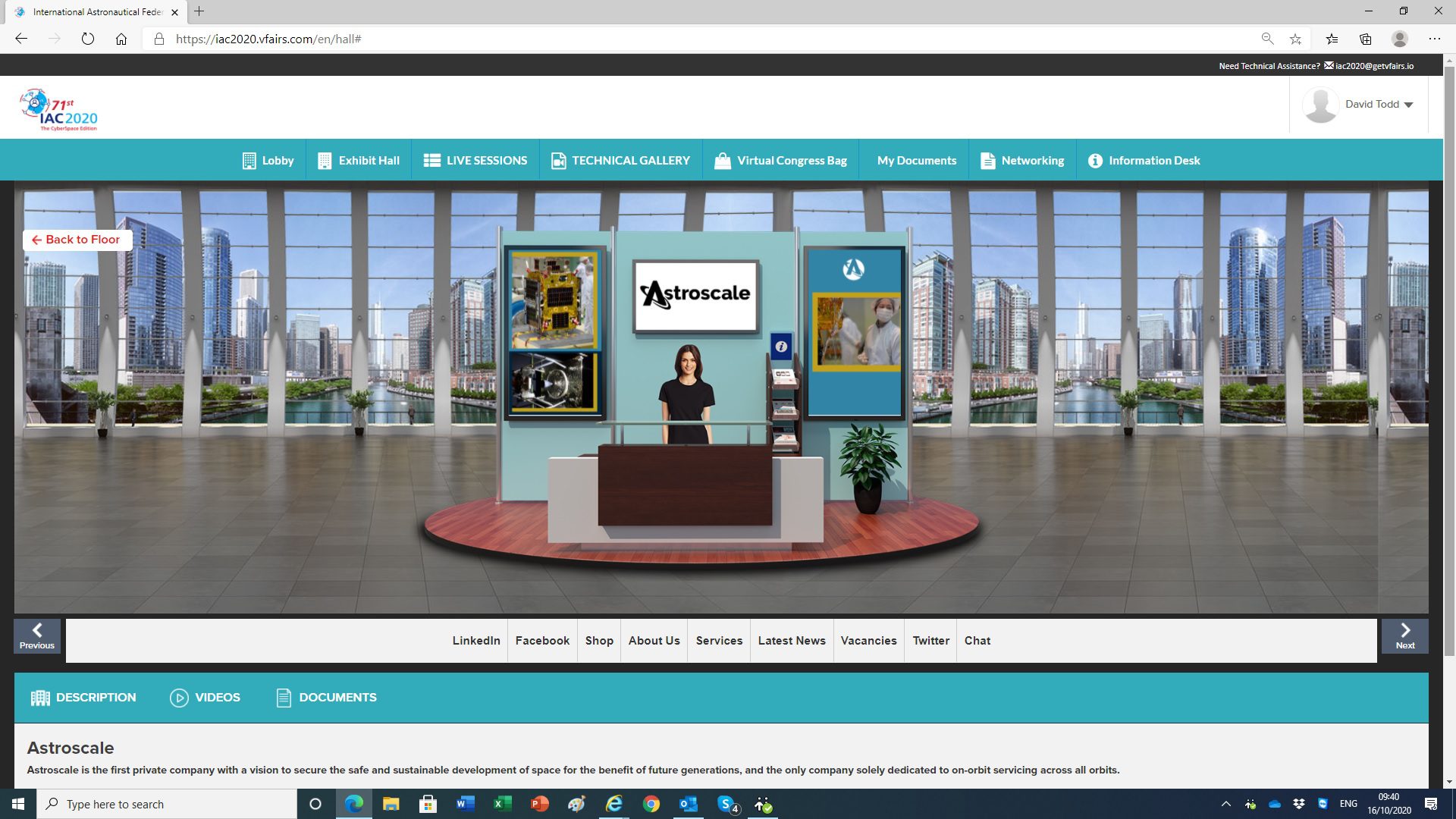Open the Twitter link

(930, 641)
